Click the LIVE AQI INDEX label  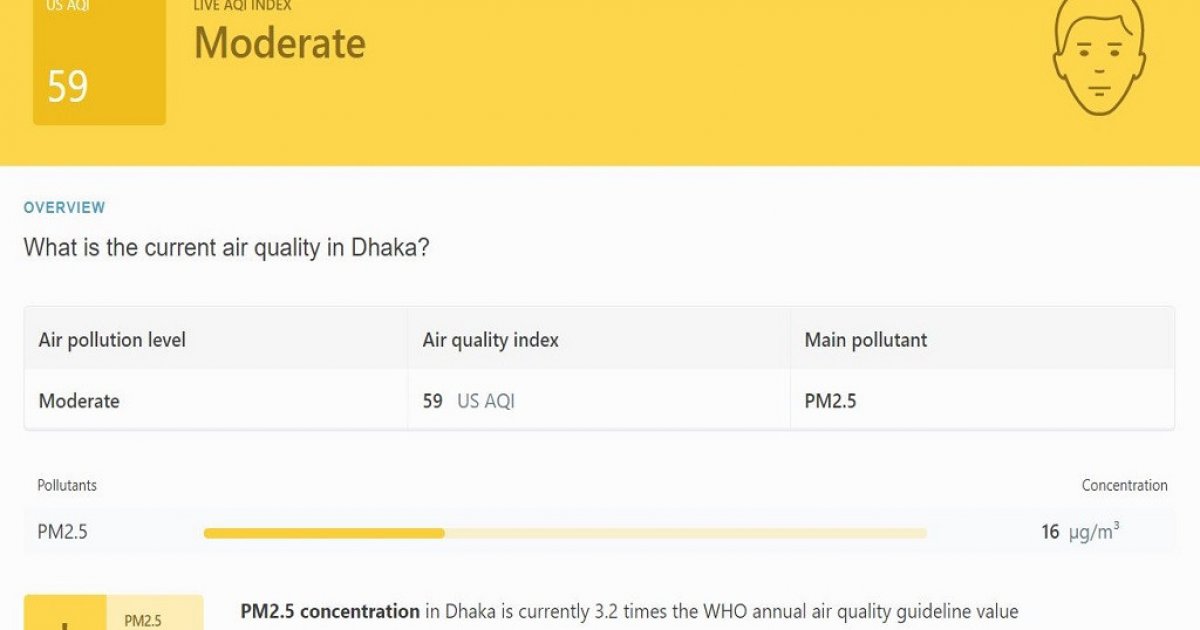point(241,6)
